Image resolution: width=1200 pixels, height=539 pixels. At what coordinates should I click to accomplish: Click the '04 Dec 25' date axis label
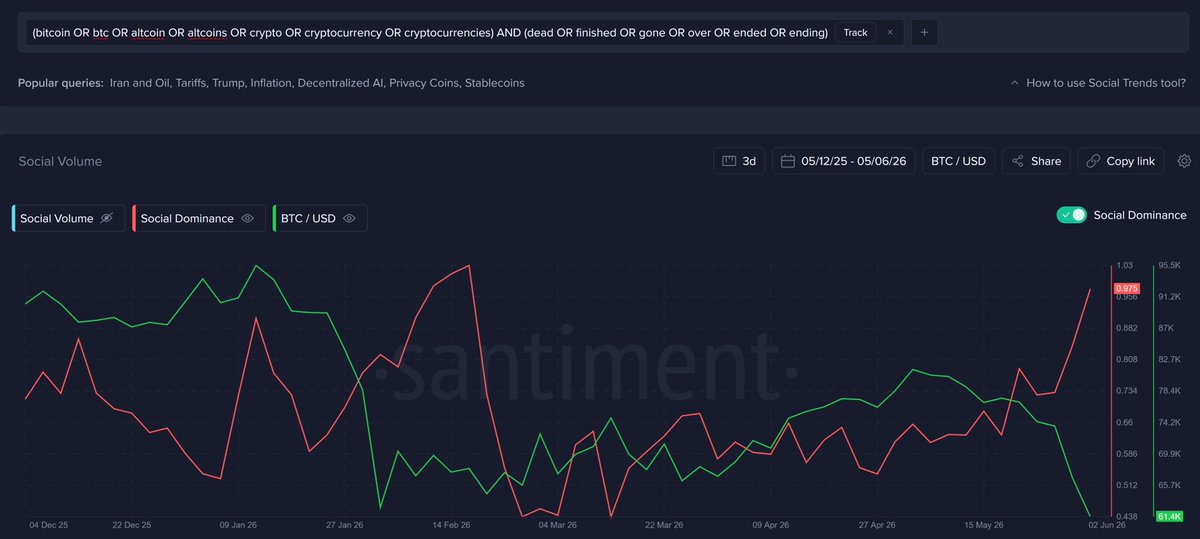(47, 523)
